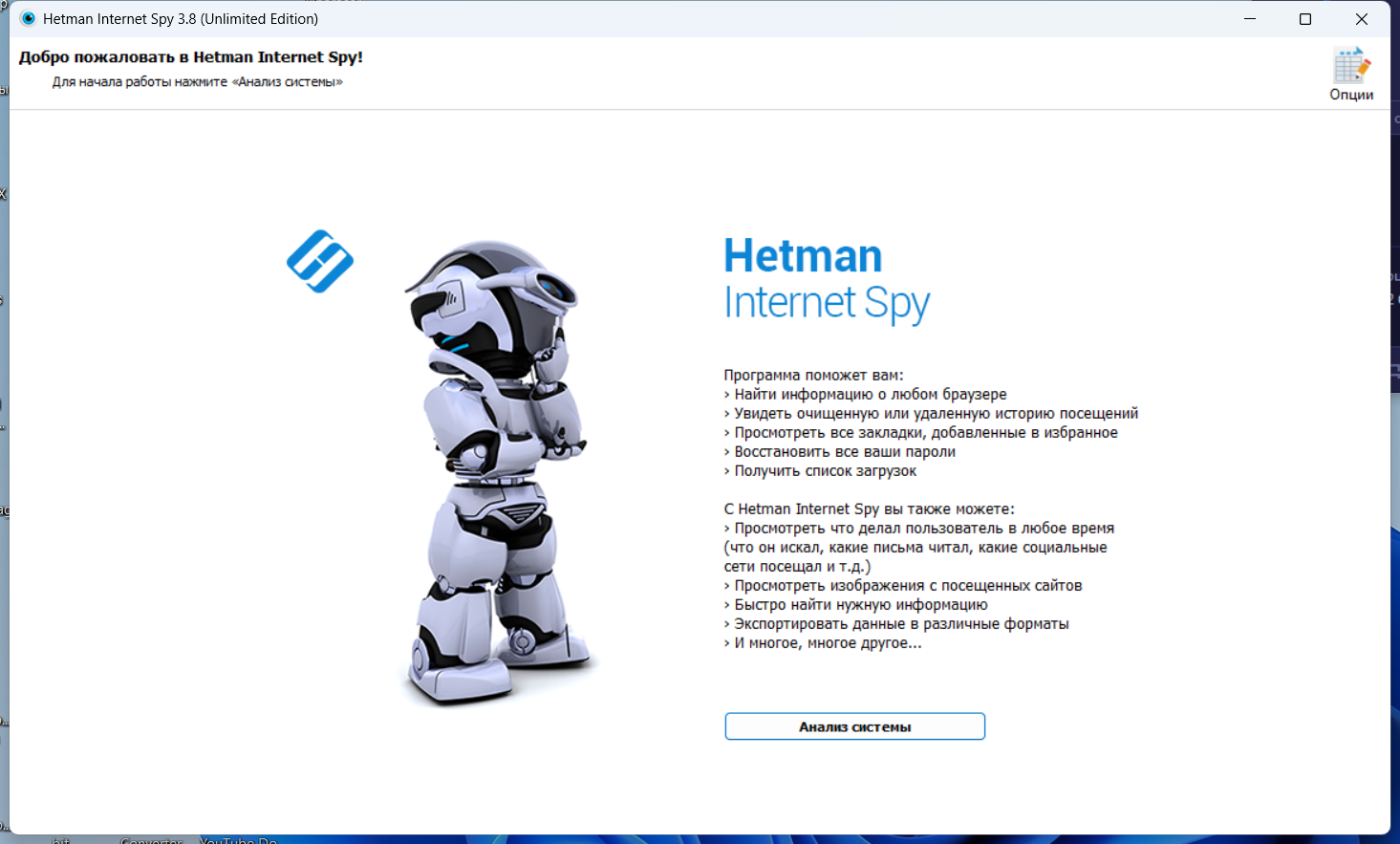Click the line "Программа поможет вам:"
The height and width of the screenshot is (844, 1400).
coord(813,376)
